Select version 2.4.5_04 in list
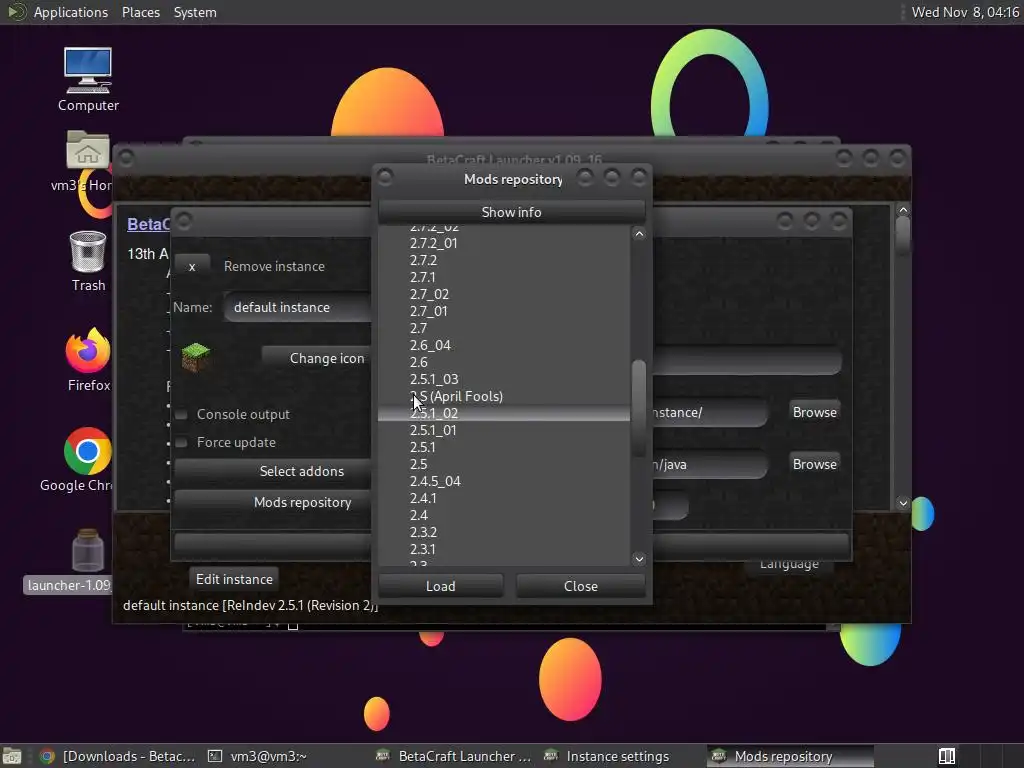1024x768 pixels. 504,481
